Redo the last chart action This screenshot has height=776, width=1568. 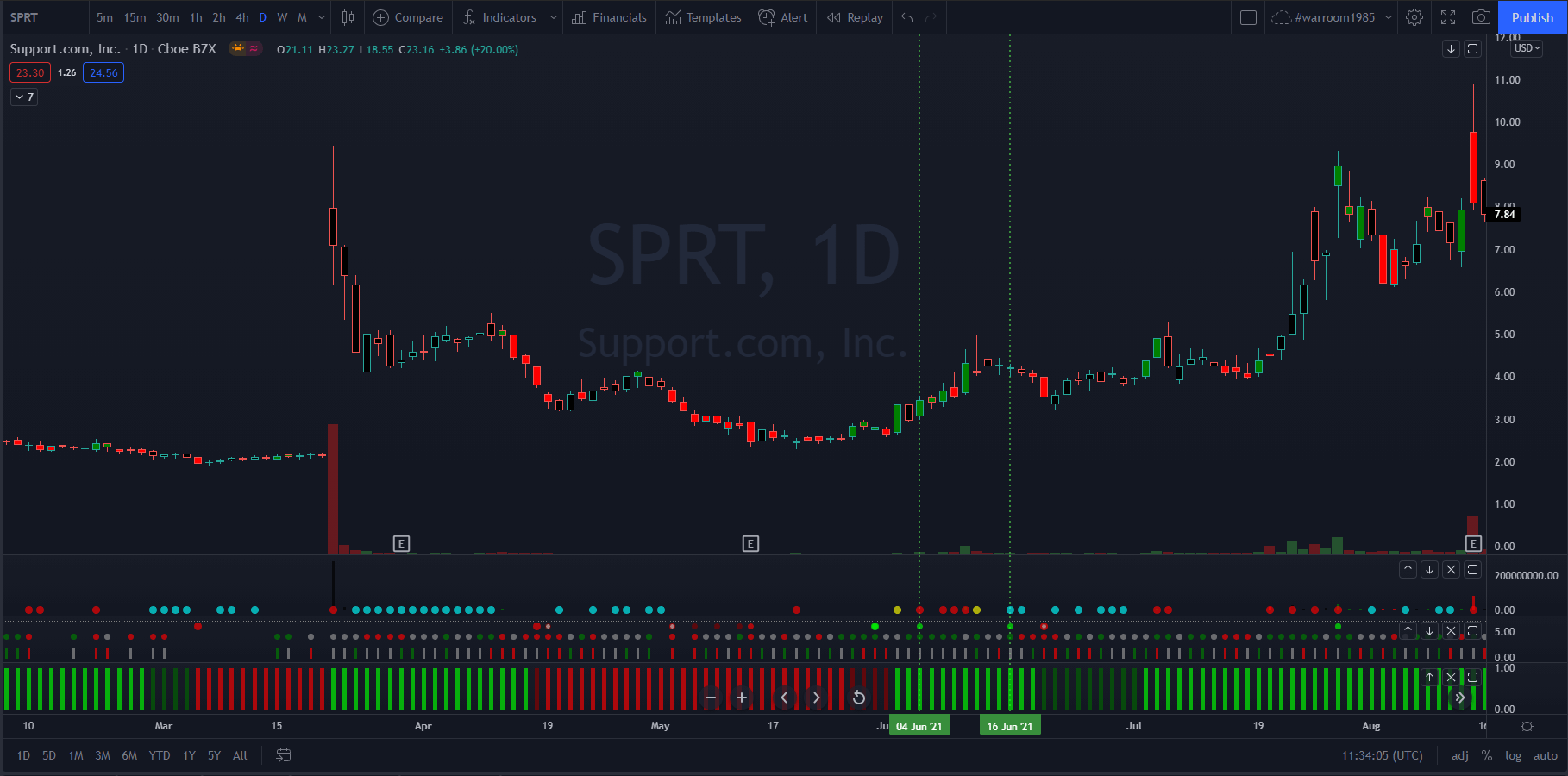pyautogui.click(x=931, y=17)
